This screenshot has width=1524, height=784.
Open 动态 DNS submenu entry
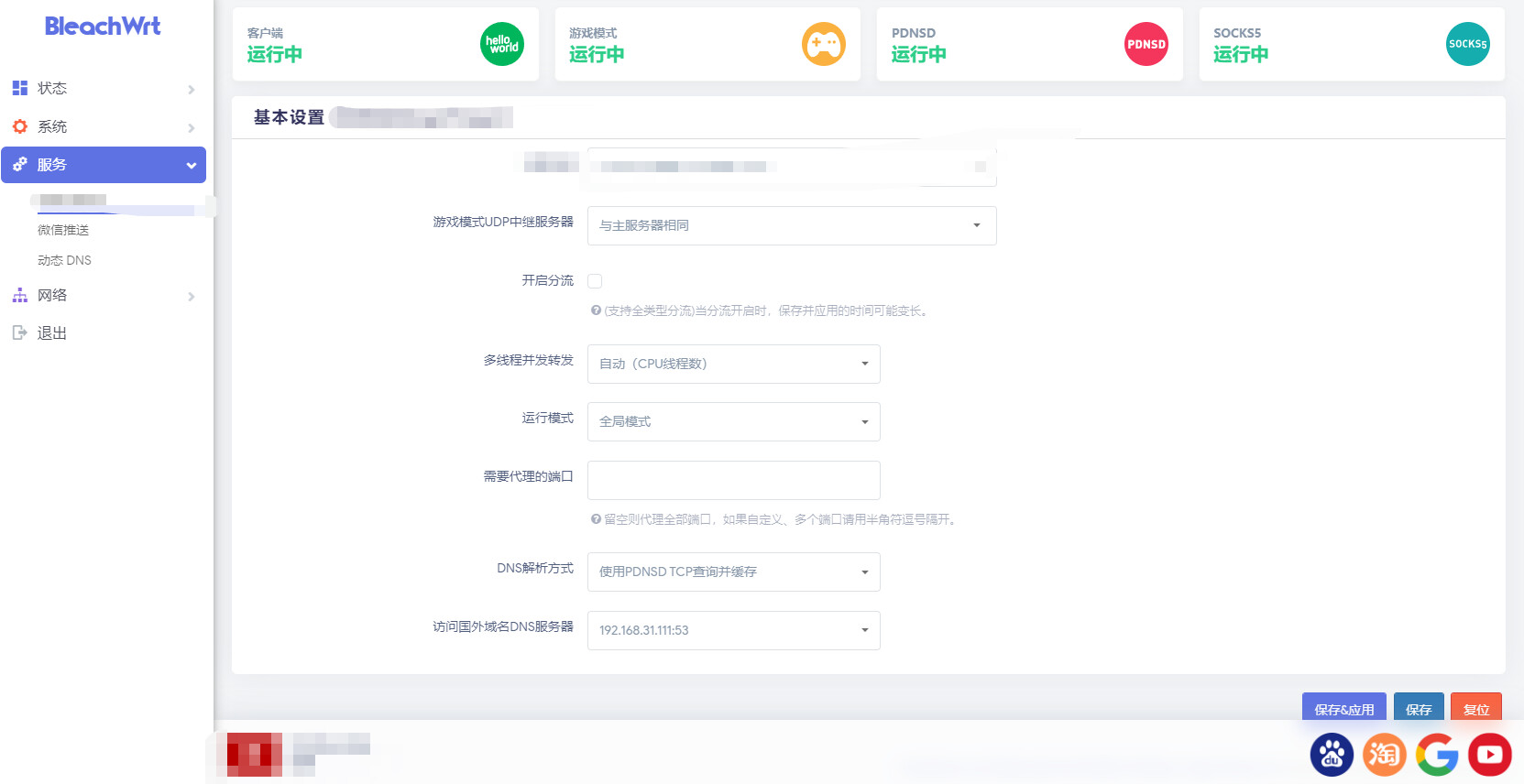click(64, 260)
